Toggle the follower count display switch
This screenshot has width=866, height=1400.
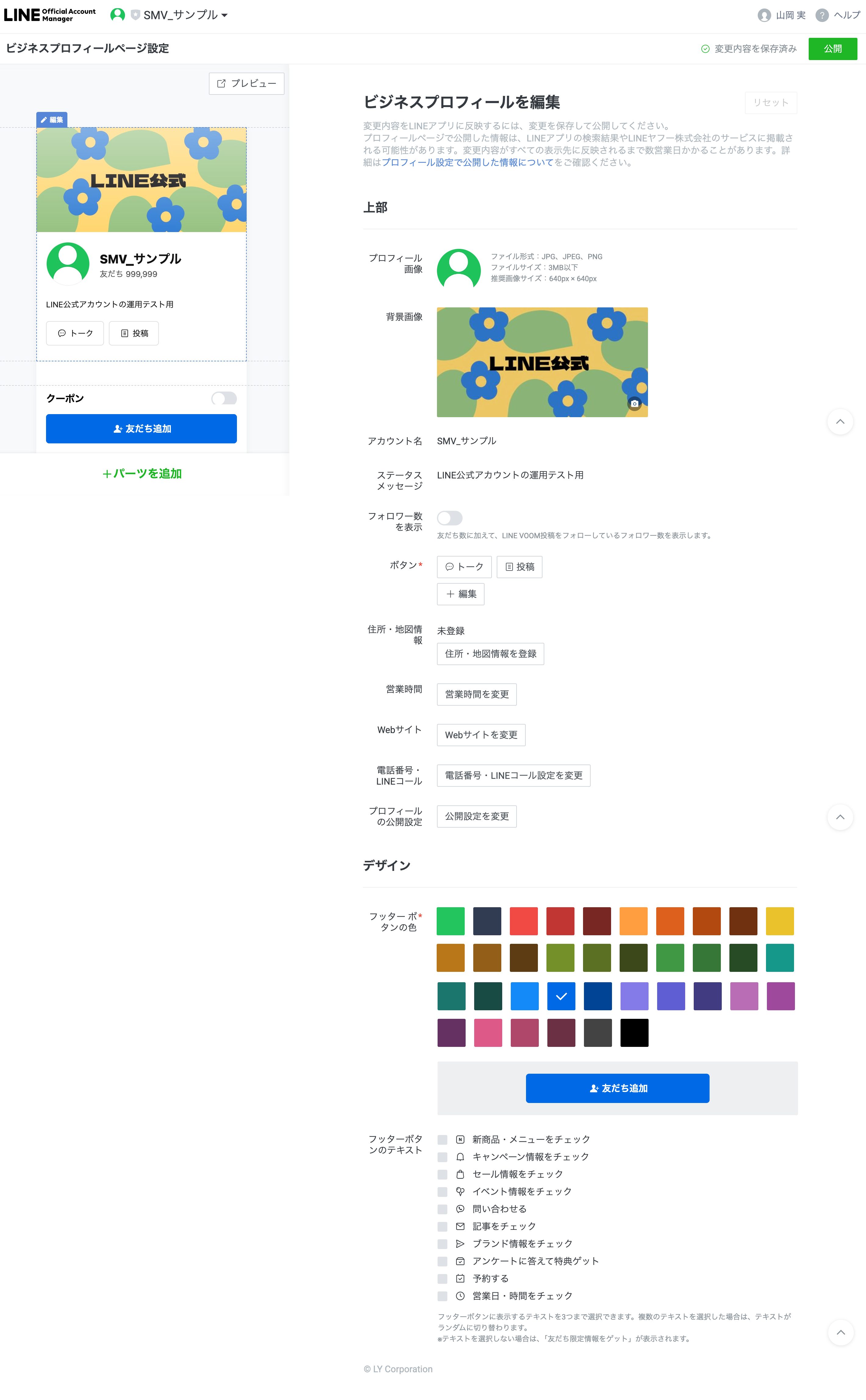coord(449,518)
